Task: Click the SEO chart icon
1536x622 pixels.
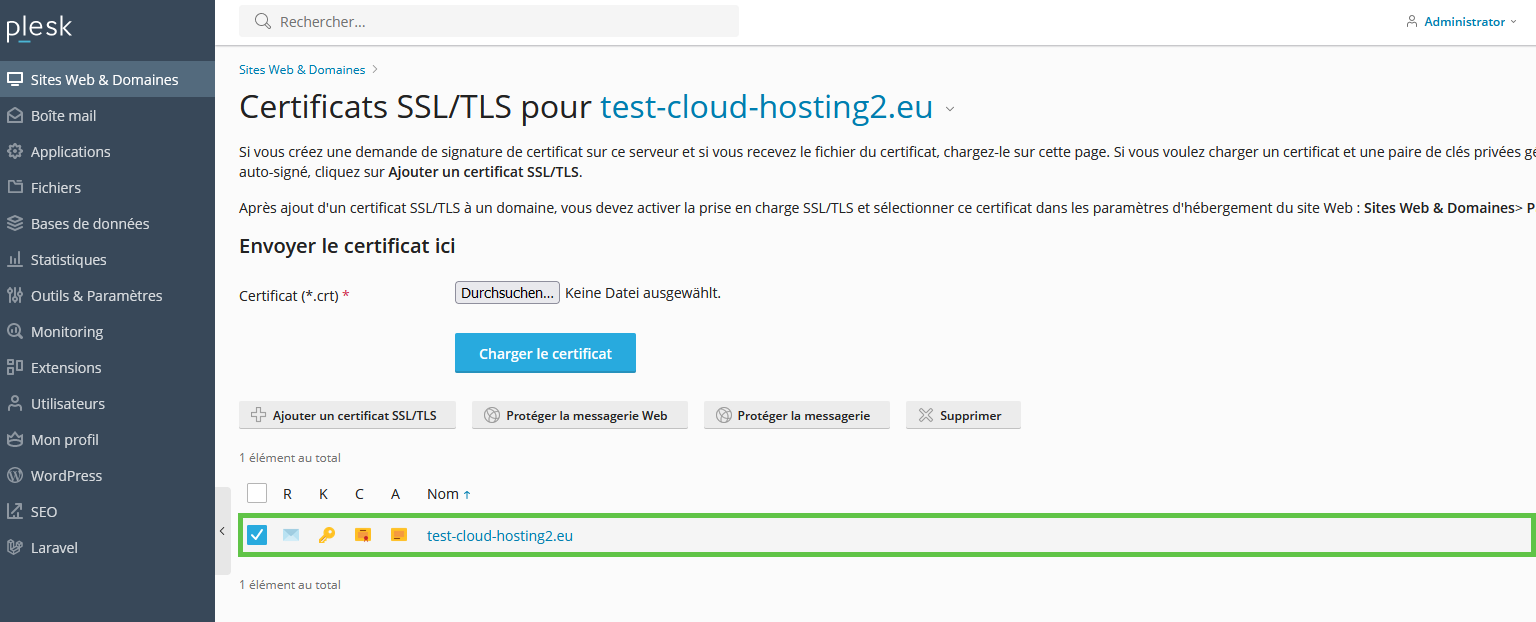Action: tap(15, 511)
